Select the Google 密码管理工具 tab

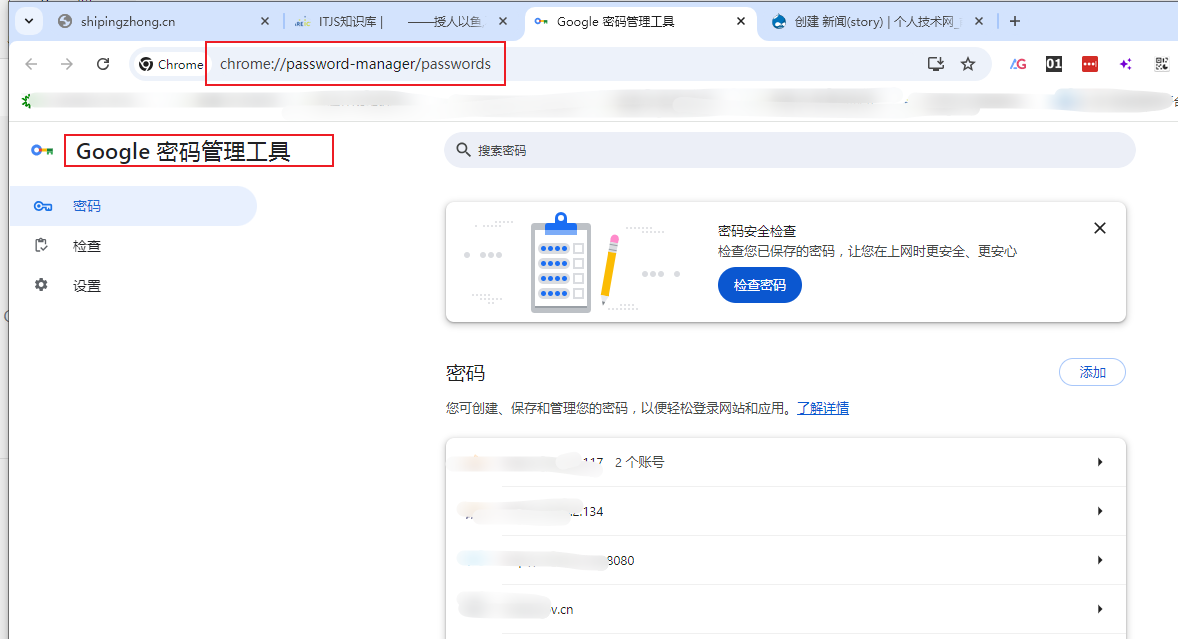coord(641,22)
